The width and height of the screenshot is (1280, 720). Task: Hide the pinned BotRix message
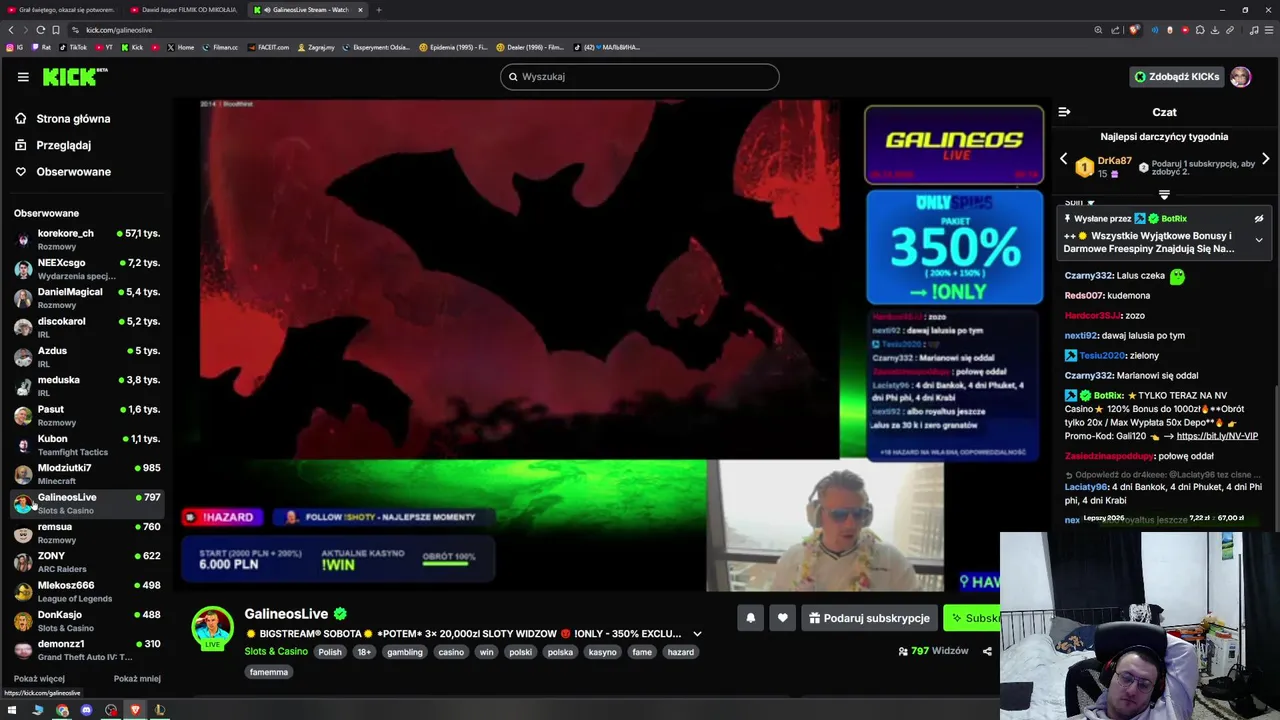coord(1259,219)
